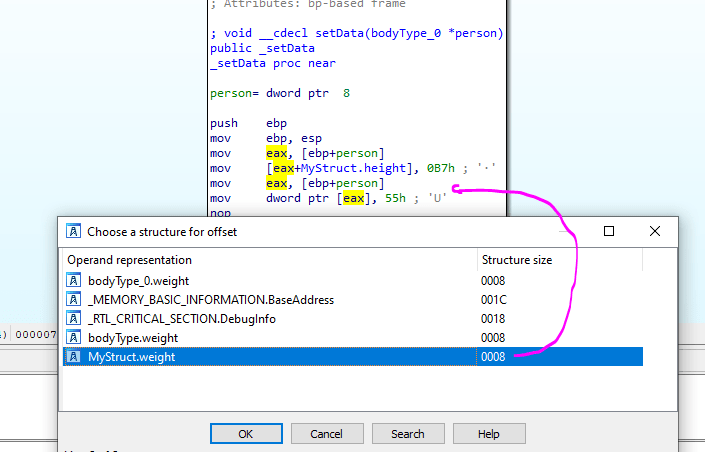Click 55h immediate value in disassembly
The width and height of the screenshot is (705, 452).
point(395,198)
